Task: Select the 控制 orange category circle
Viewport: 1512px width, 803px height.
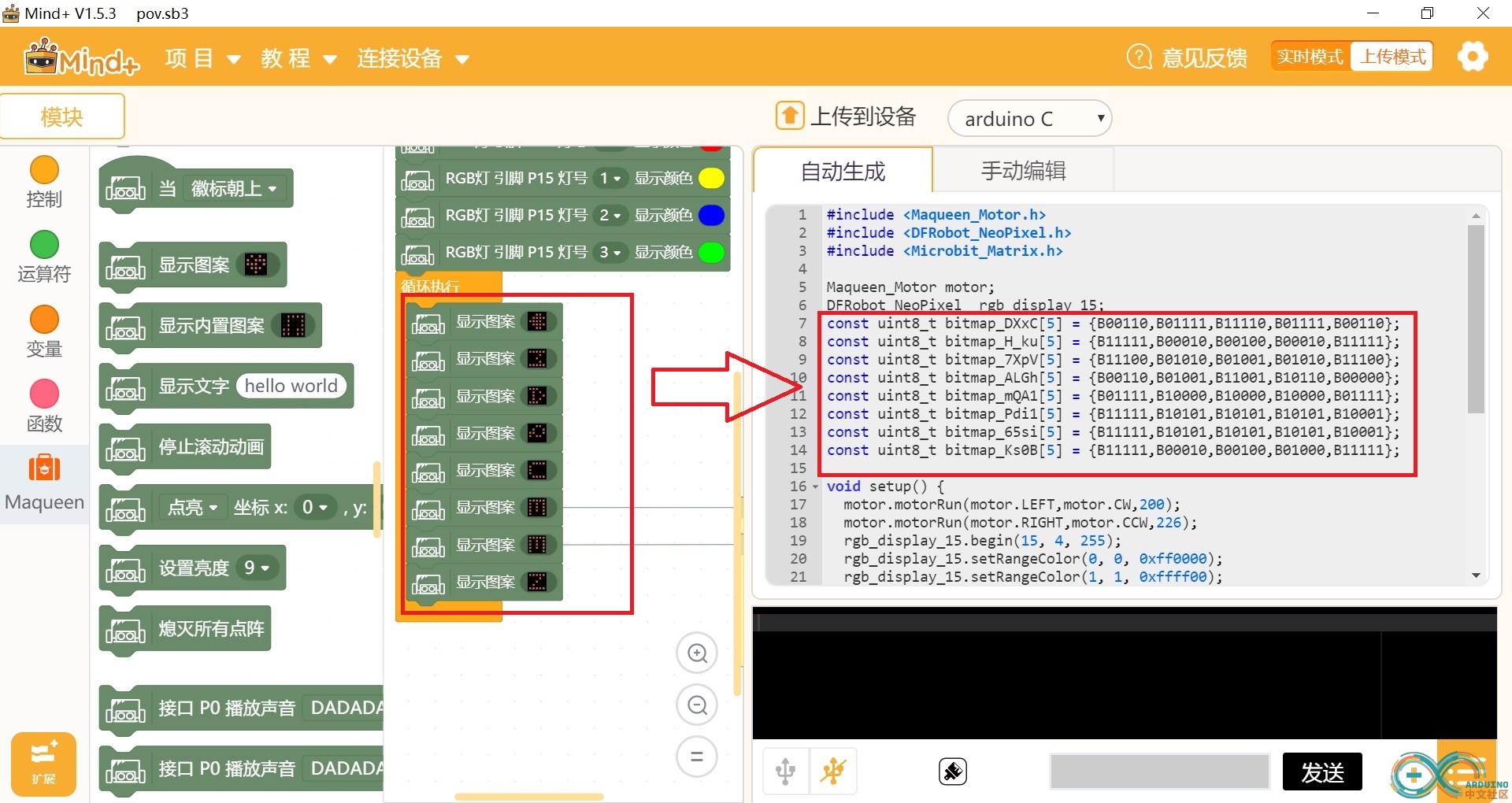Action: [x=44, y=170]
